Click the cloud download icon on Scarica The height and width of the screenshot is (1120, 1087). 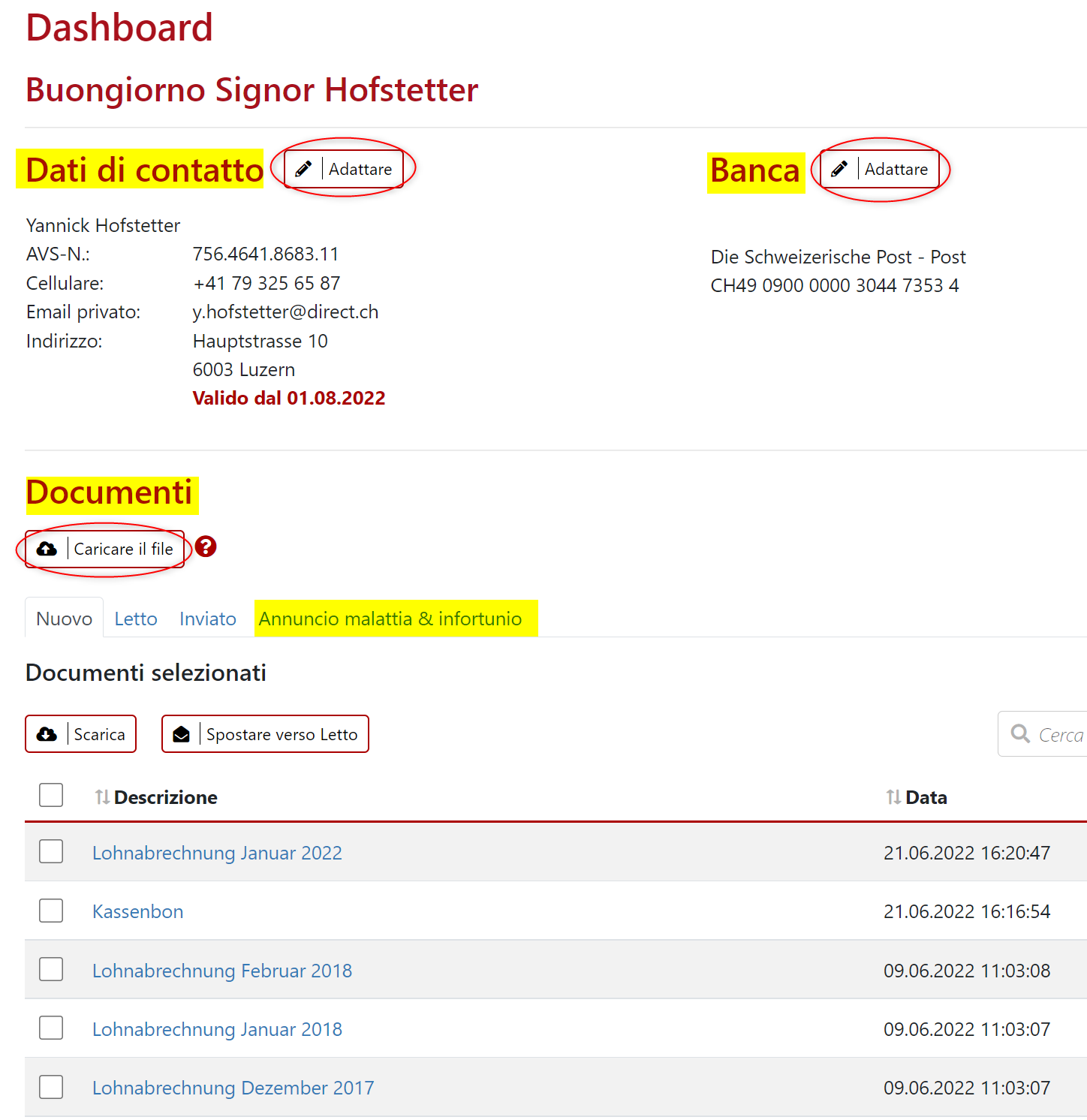(47, 734)
